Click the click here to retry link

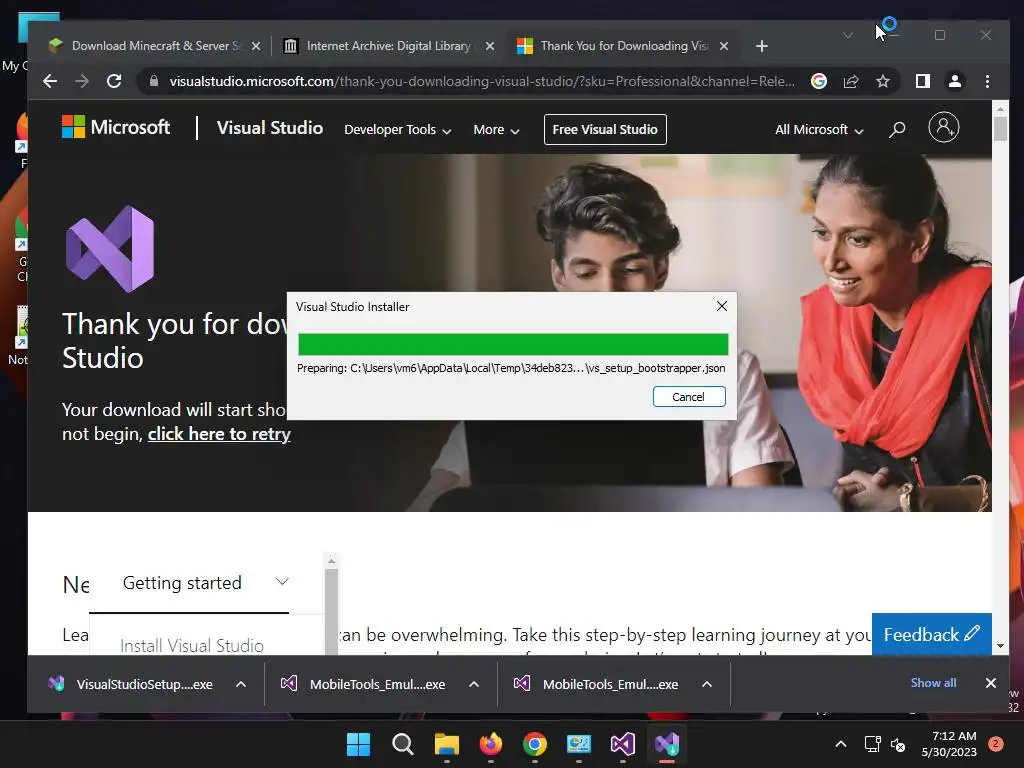(x=219, y=434)
